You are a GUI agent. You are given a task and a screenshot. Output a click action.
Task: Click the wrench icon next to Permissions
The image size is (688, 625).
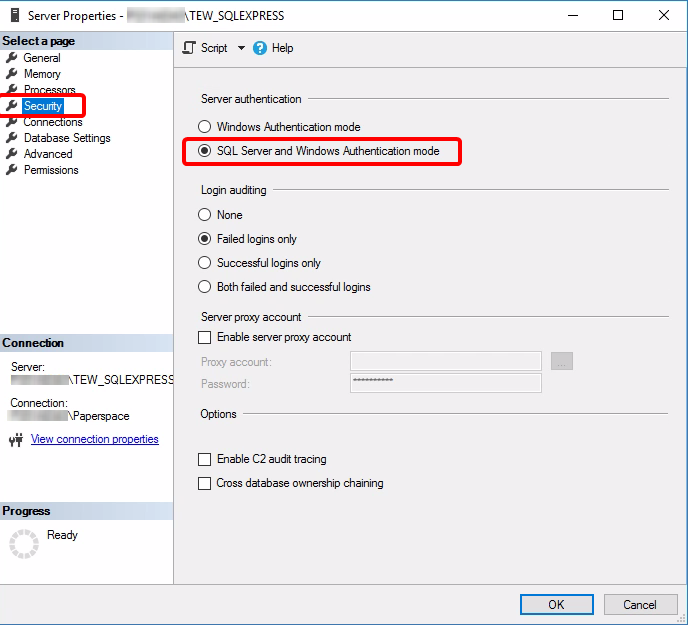(12, 169)
